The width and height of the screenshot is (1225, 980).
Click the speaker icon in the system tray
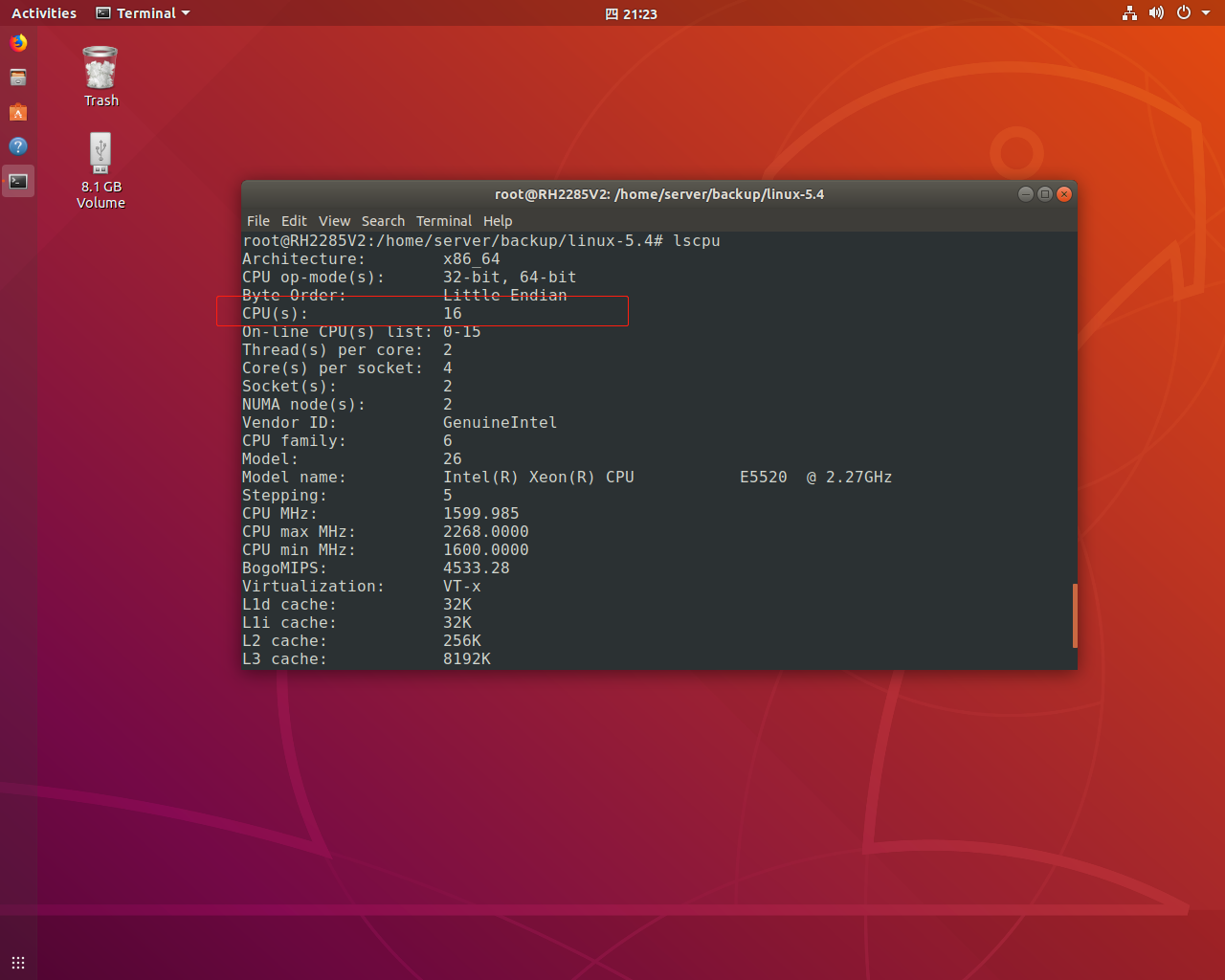point(1156,12)
